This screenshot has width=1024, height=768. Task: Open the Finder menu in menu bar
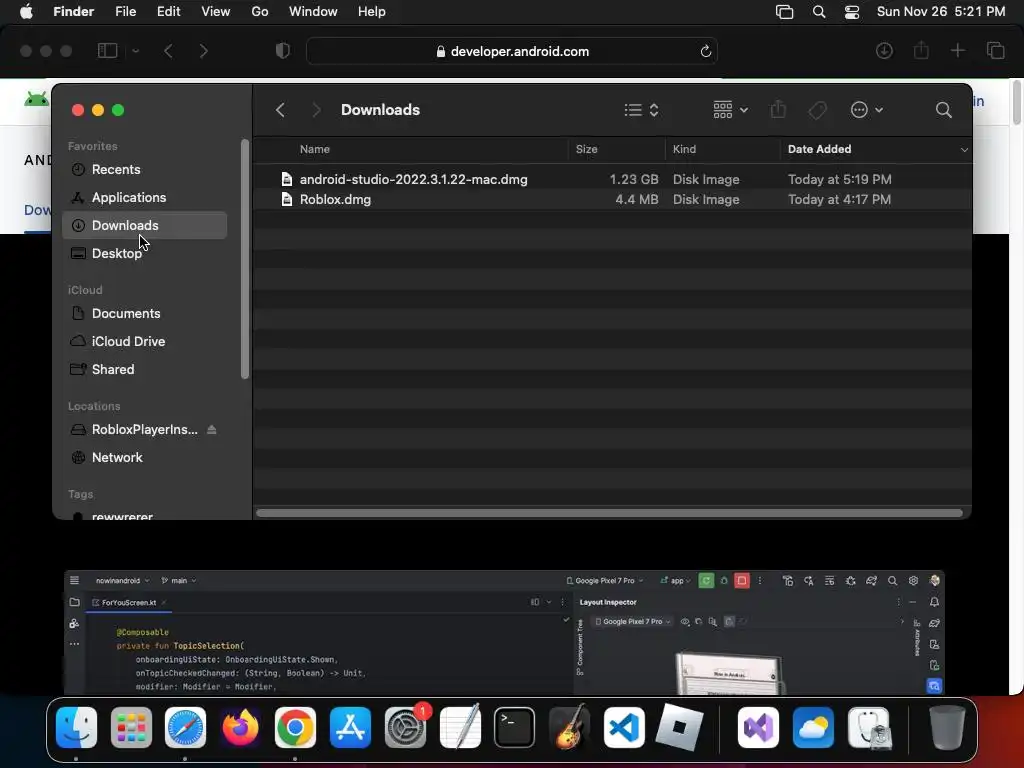(73, 12)
